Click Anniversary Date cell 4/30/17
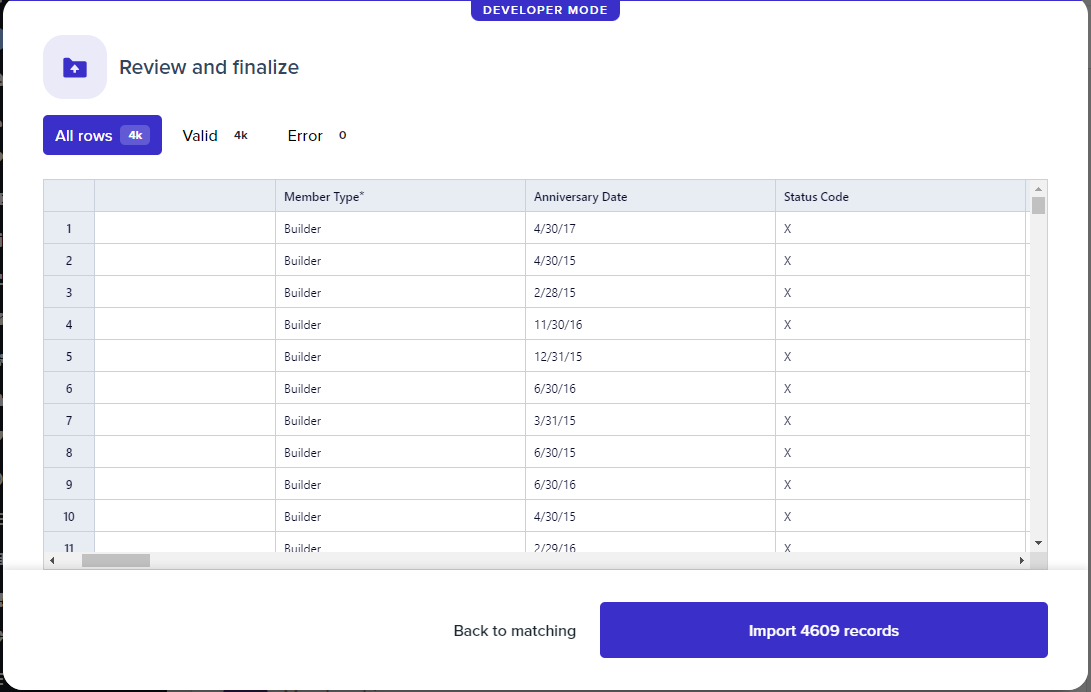This screenshot has height=692, width=1091. tap(651, 228)
